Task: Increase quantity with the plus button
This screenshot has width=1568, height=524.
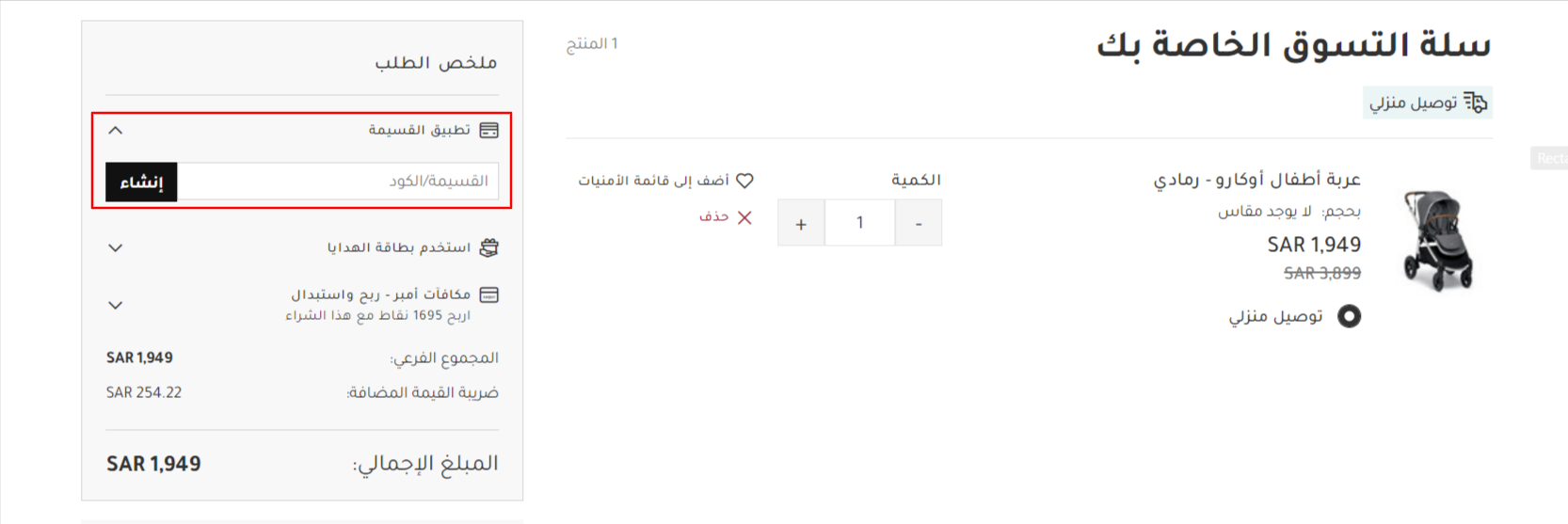Action: click(801, 223)
